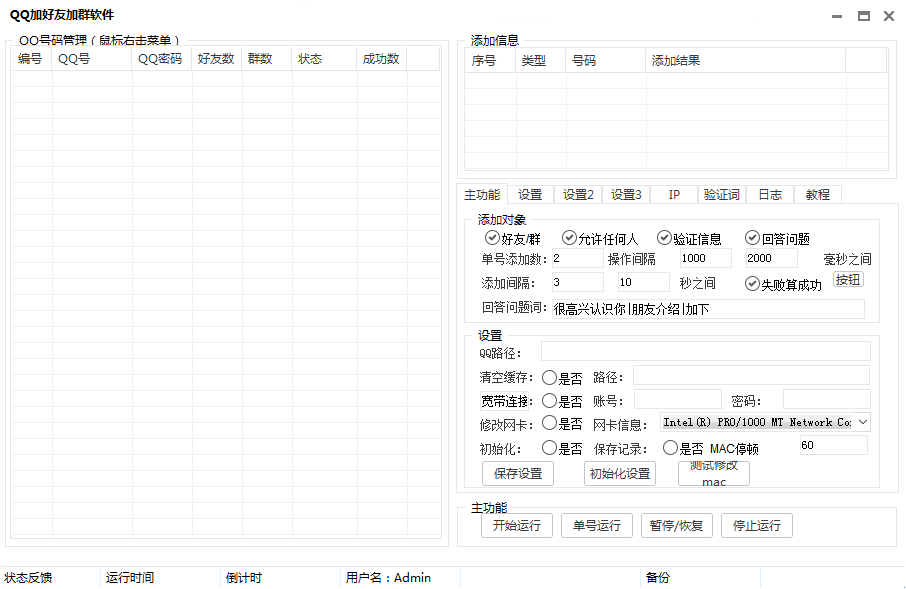This screenshot has height=589, width=906.
Task: Minimize the QQ加好友加群软件 window
Action: click(x=837, y=16)
